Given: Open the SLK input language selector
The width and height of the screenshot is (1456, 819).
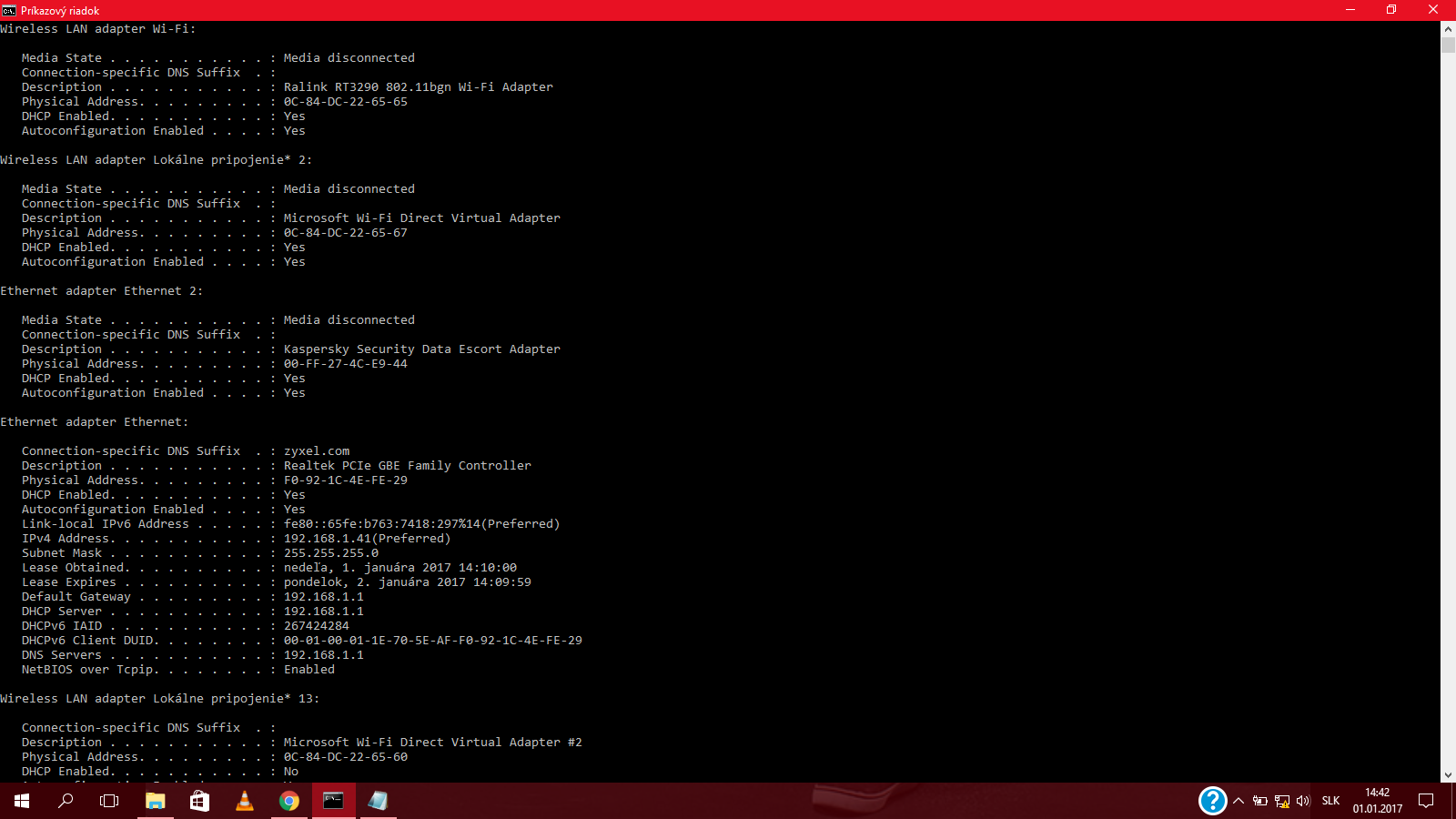Looking at the screenshot, I should click(x=1330, y=801).
